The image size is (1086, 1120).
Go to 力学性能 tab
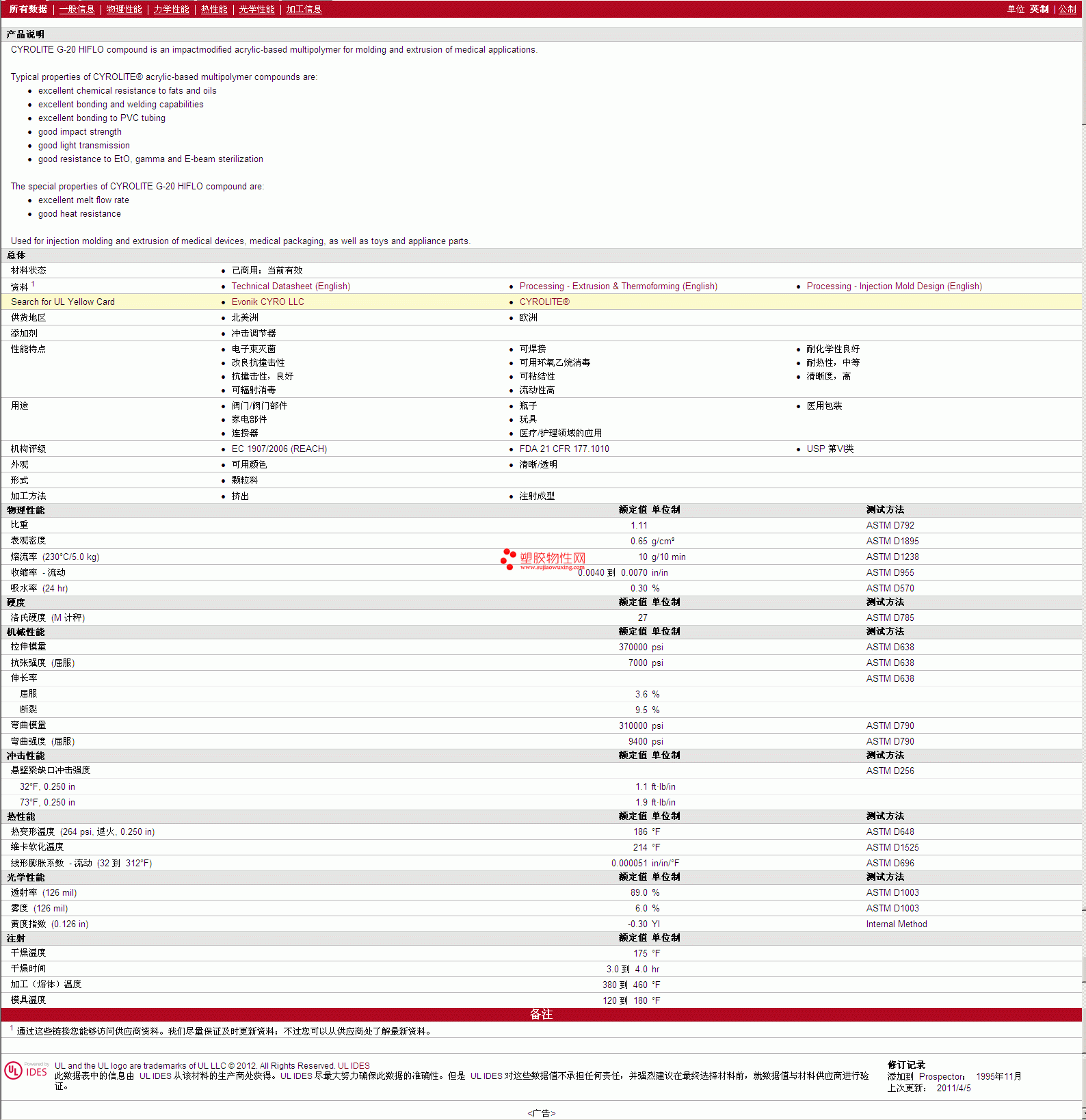click(171, 9)
